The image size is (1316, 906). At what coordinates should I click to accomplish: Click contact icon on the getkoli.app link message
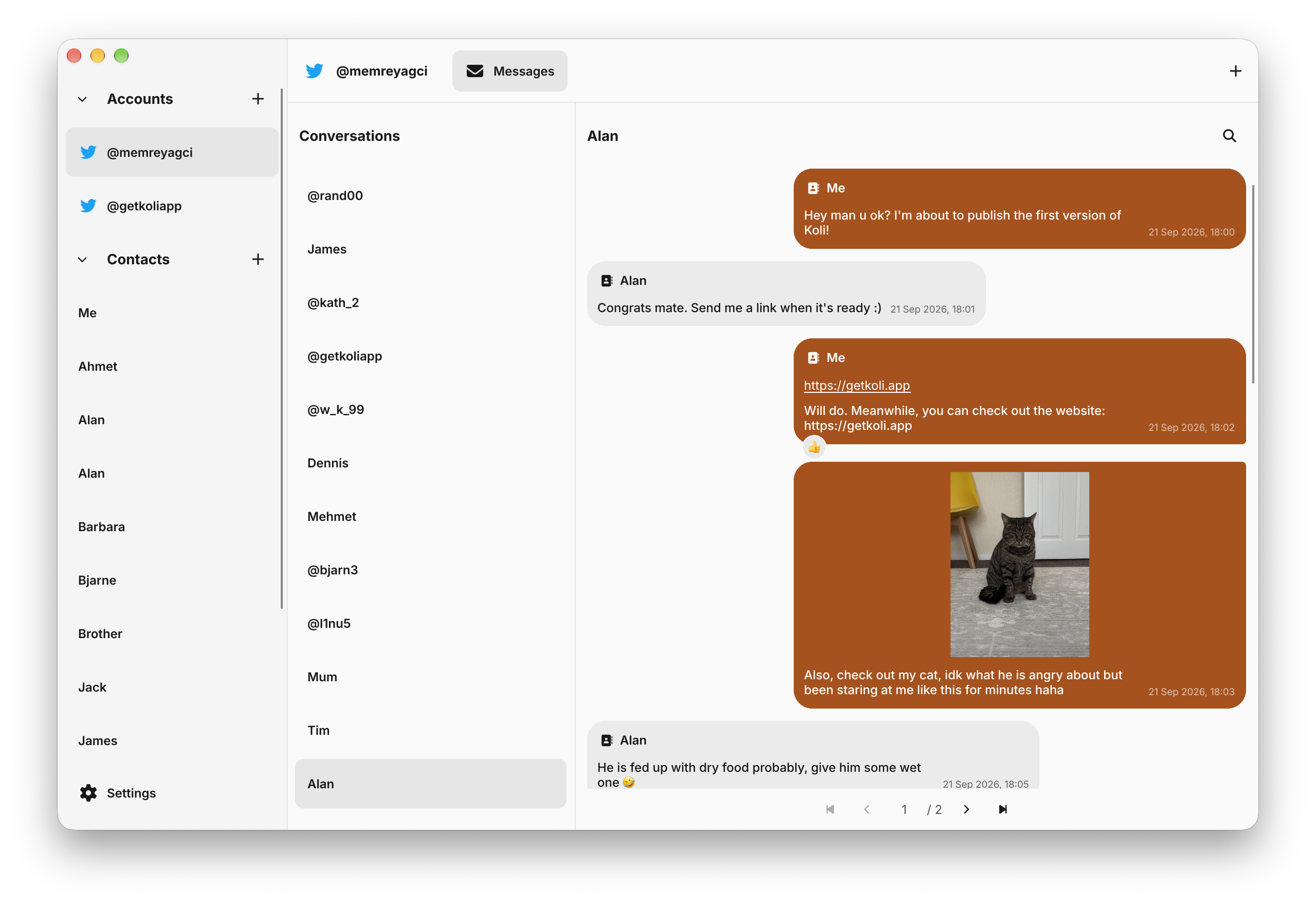point(813,358)
